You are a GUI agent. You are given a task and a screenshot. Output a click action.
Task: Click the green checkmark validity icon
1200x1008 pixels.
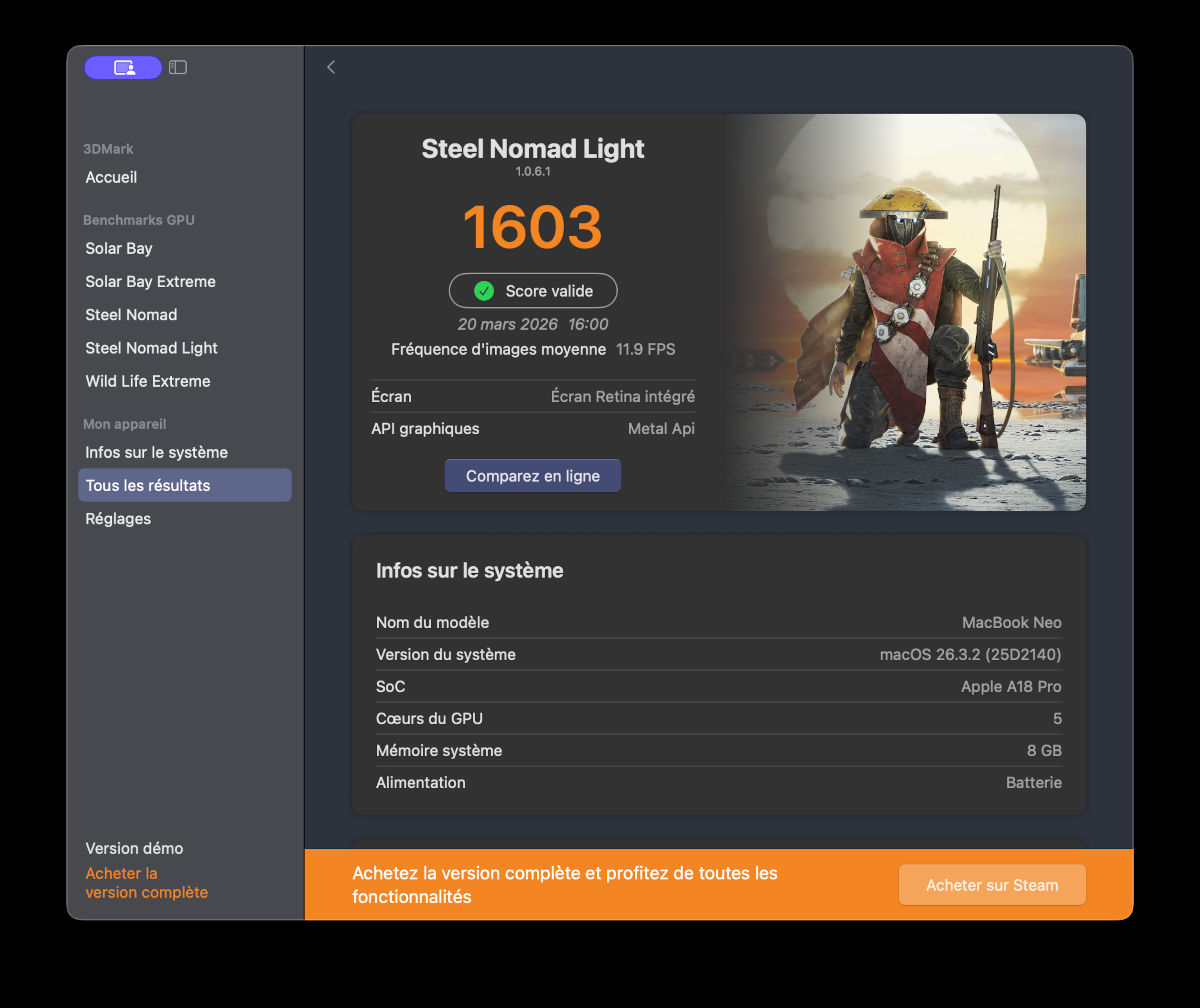pos(484,291)
